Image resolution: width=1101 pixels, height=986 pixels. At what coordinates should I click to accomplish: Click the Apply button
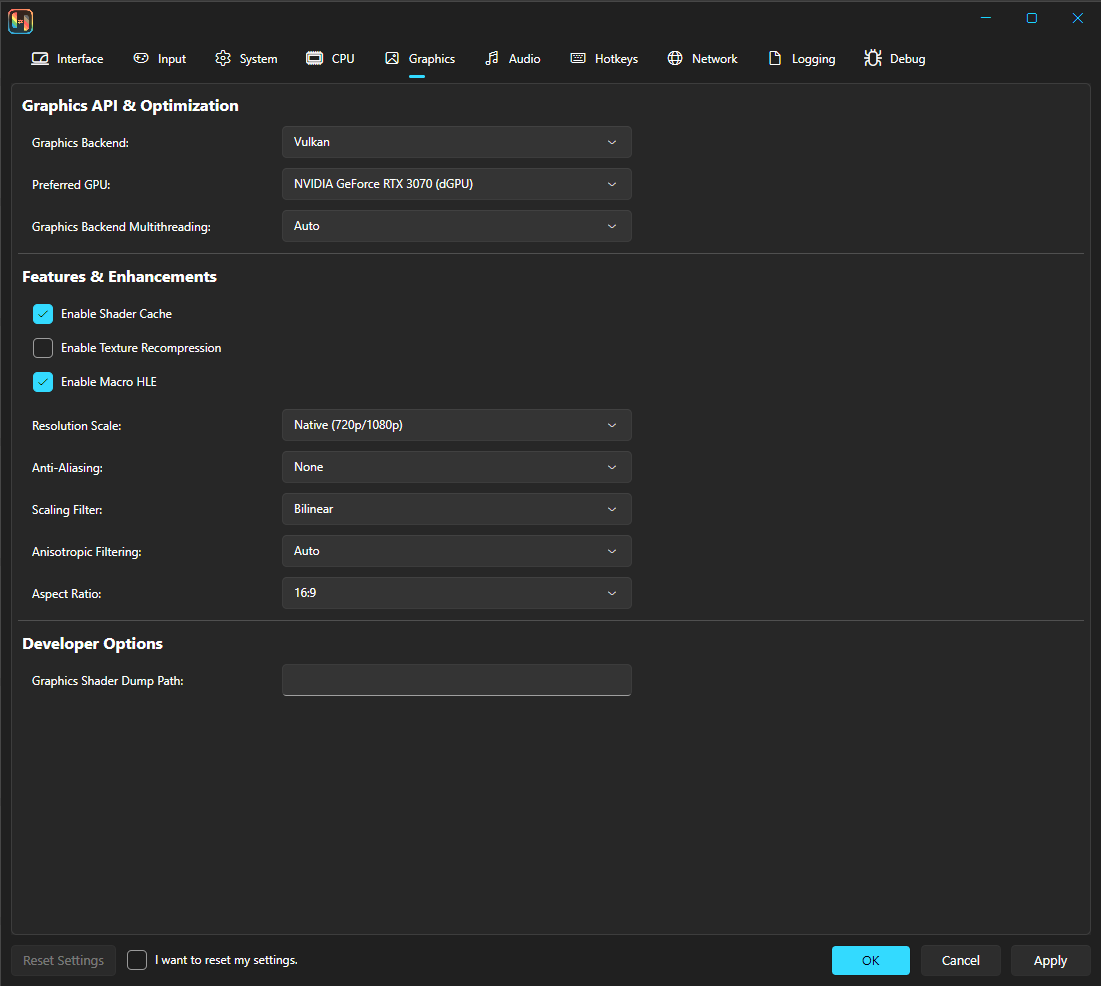(x=1050, y=960)
